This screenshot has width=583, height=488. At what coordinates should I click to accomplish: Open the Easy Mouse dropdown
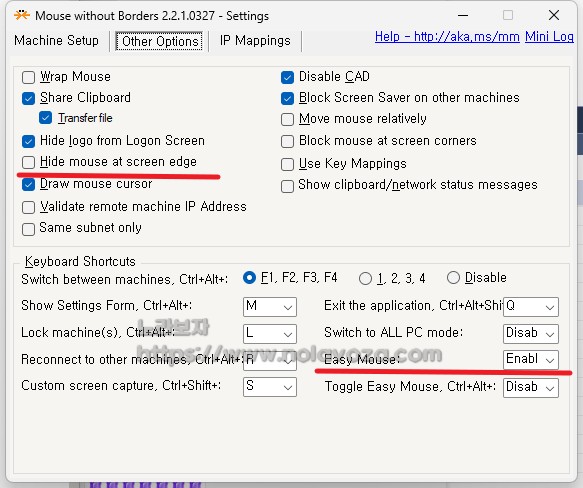[531, 360]
